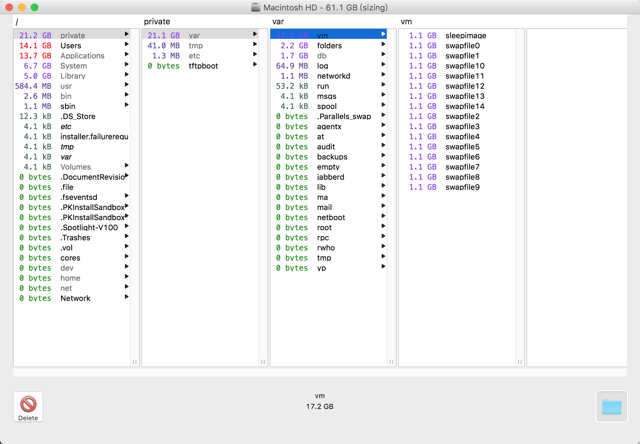The width and height of the screenshot is (640, 444).
Task: Select the spool folder row
Action: [x=329, y=106]
